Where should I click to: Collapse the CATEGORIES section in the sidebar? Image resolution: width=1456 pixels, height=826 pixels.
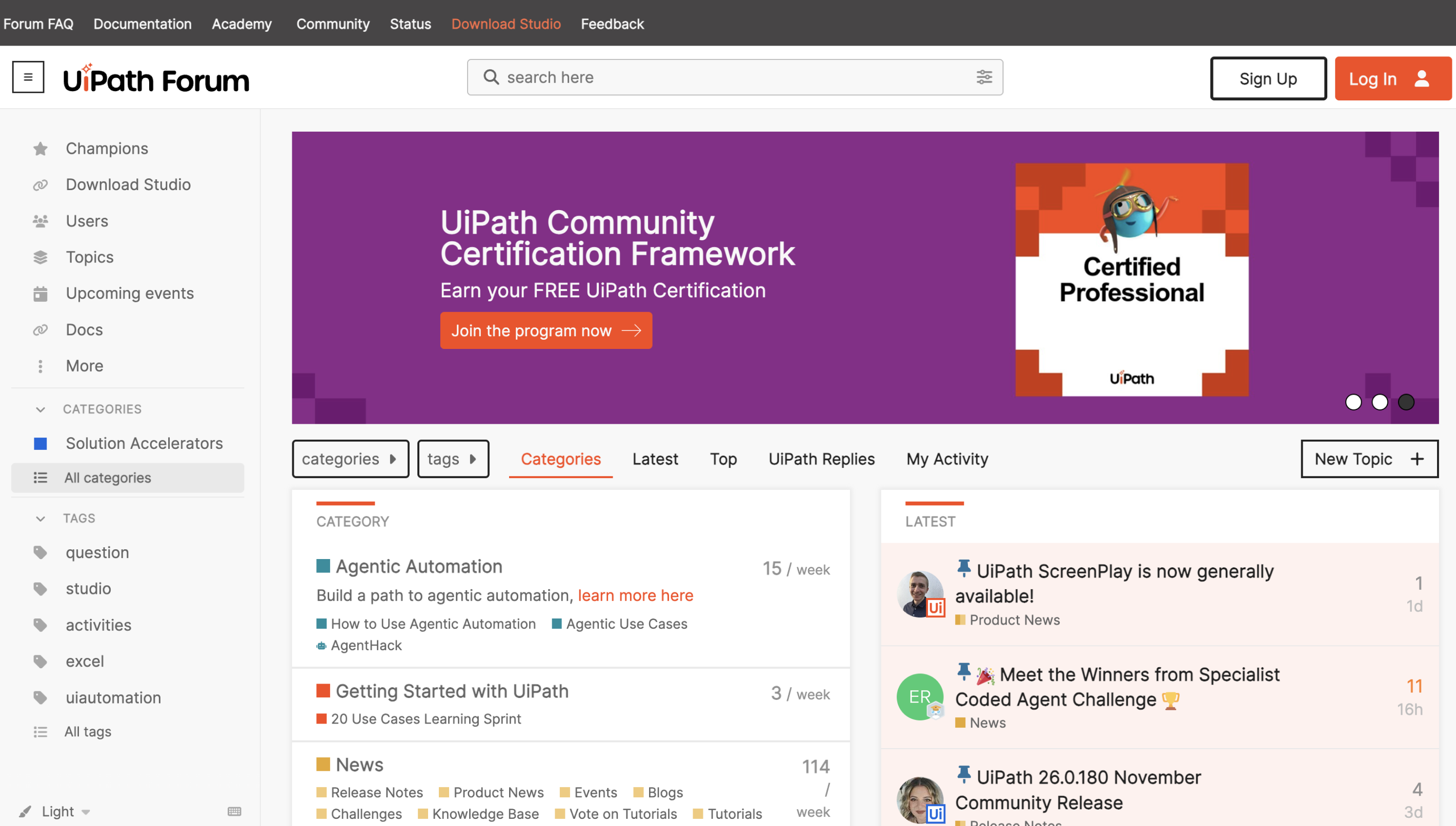[41, 409]
